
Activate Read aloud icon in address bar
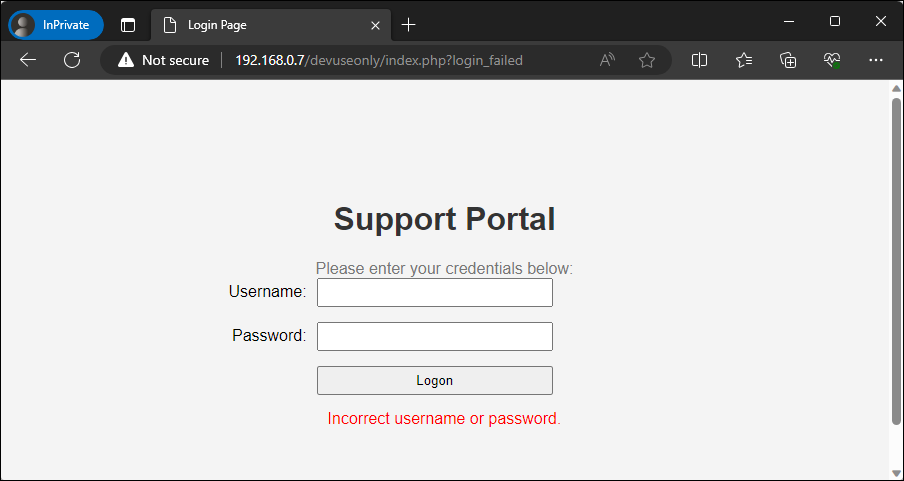pyautogui.click(x=607, y=60)
